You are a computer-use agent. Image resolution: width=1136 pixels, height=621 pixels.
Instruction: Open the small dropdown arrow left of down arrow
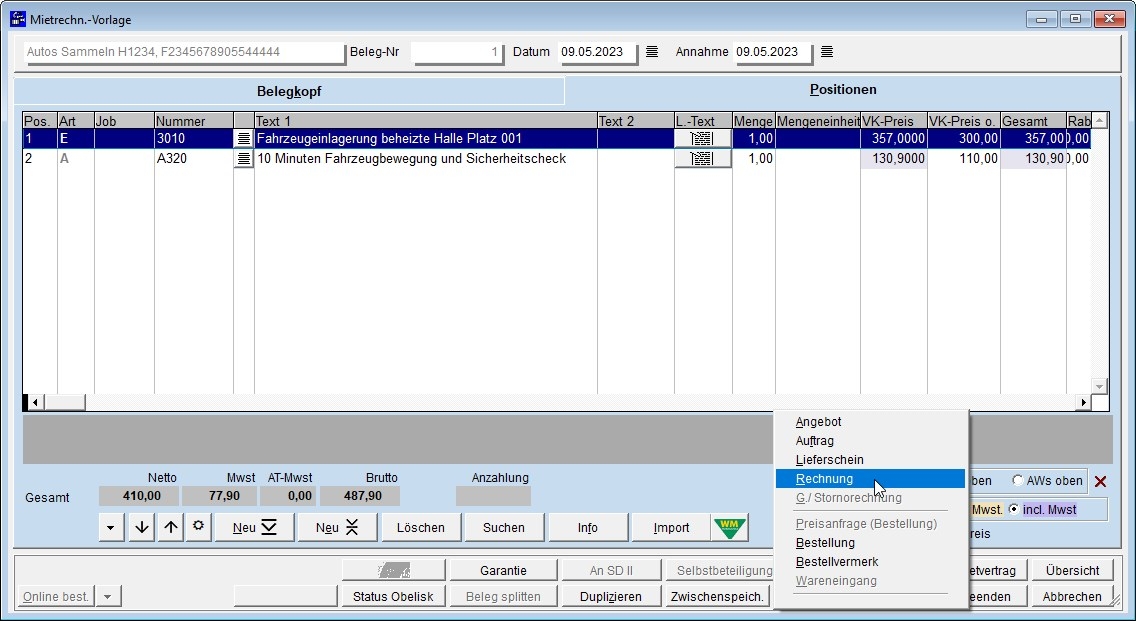[110, 528]
